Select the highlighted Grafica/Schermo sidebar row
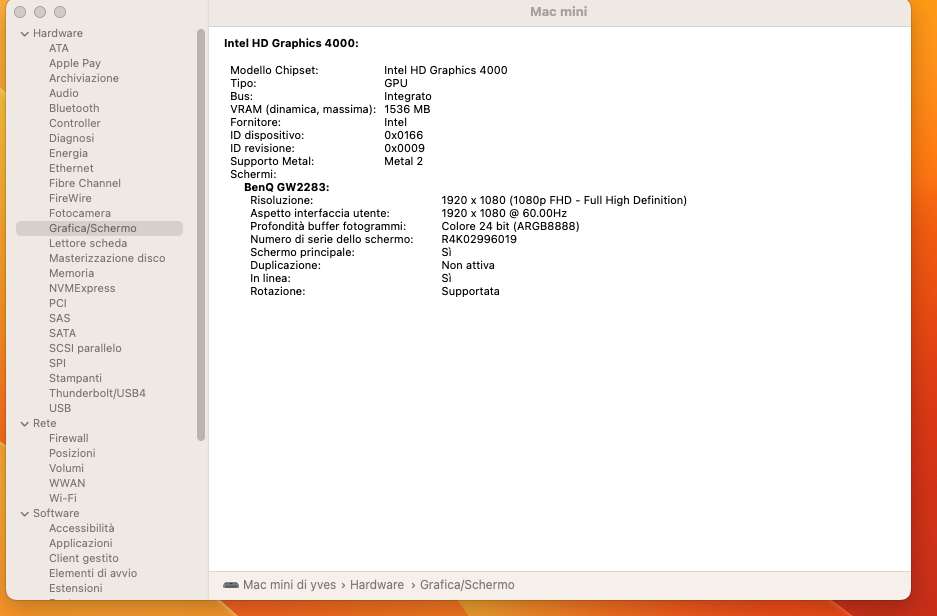 pos(99,228)
